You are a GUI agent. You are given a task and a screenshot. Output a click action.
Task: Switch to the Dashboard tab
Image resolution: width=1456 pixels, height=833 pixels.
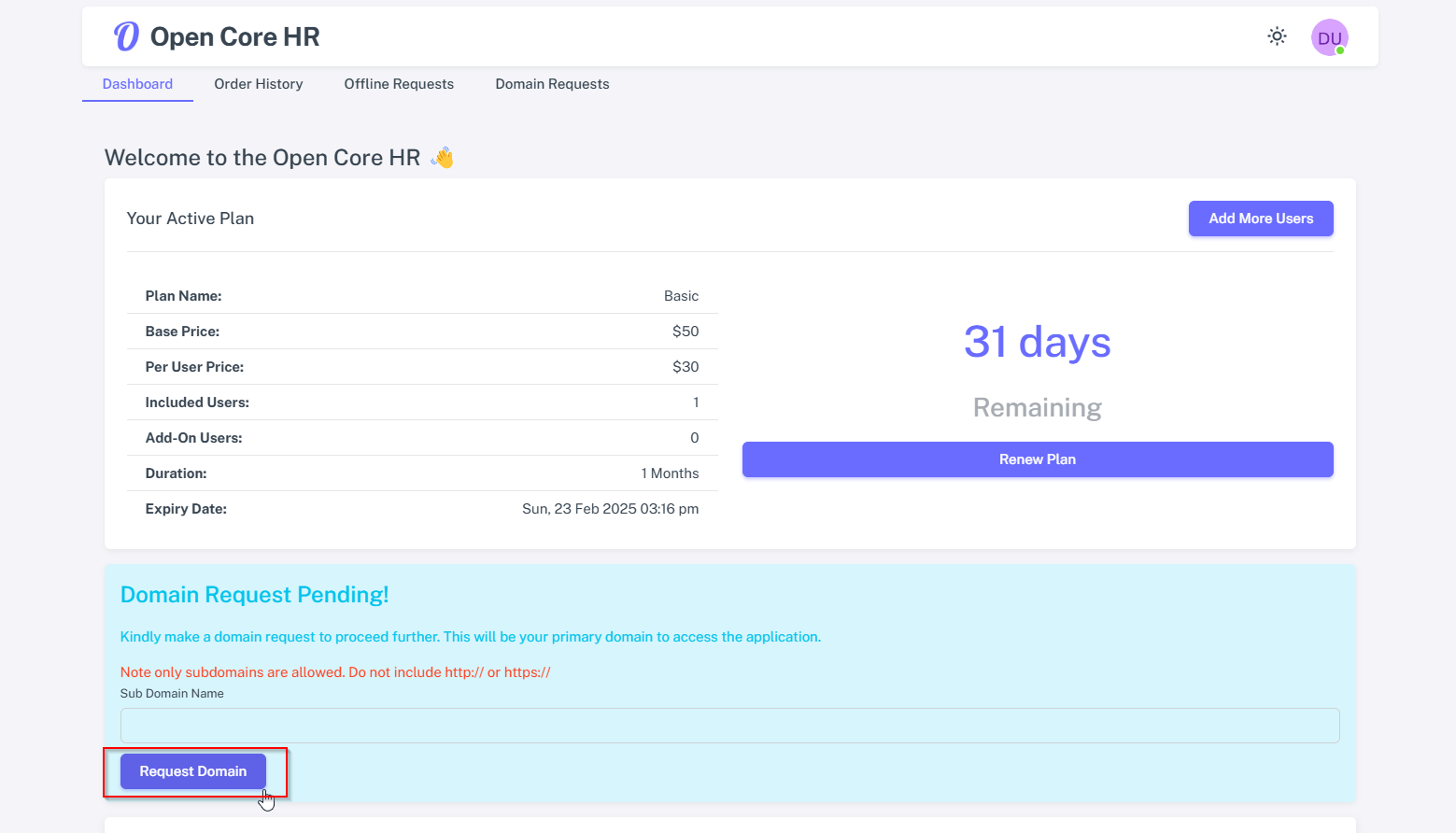point(137,84)
